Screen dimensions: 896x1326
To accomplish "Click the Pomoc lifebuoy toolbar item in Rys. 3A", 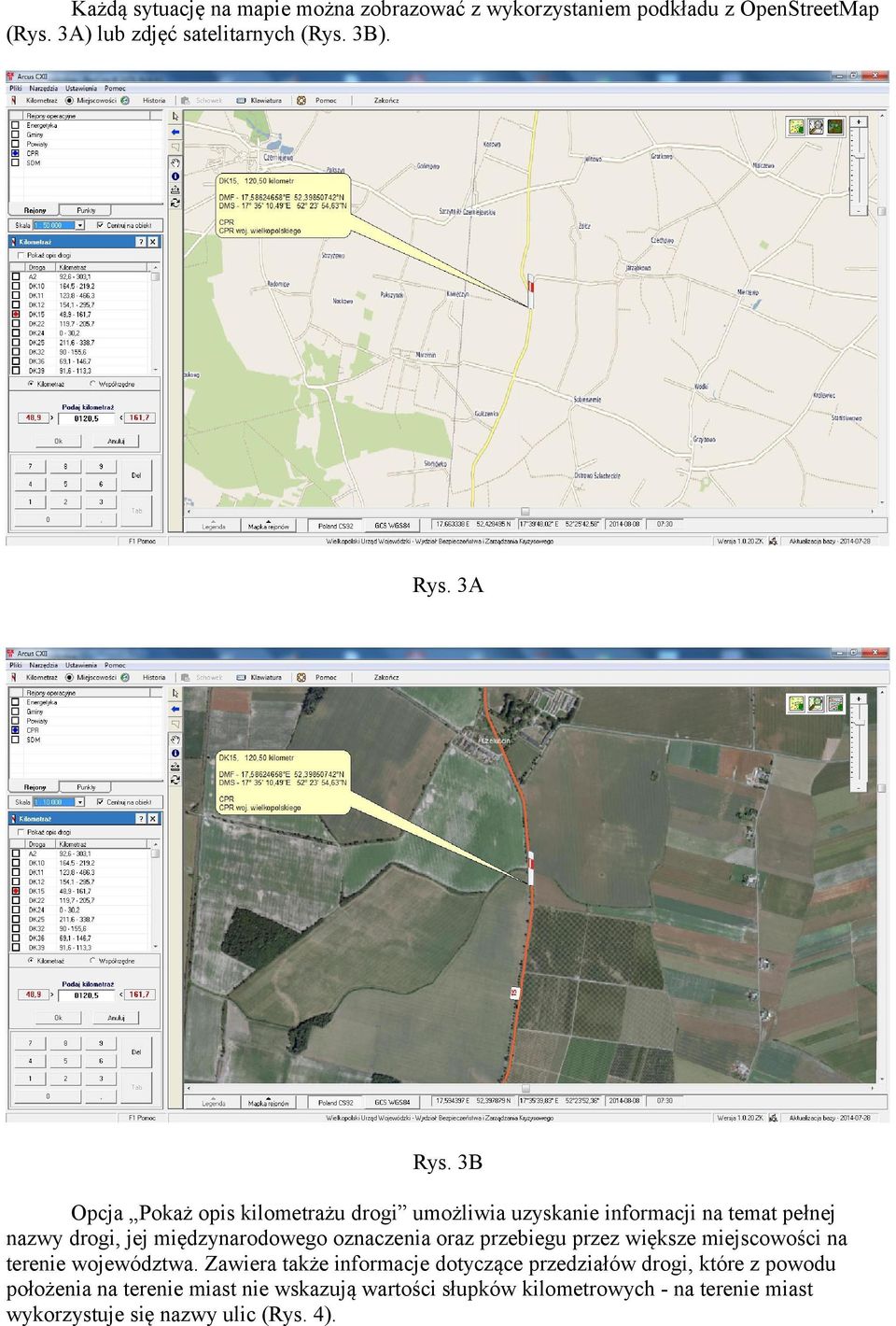I will click(x=317, y=100).
